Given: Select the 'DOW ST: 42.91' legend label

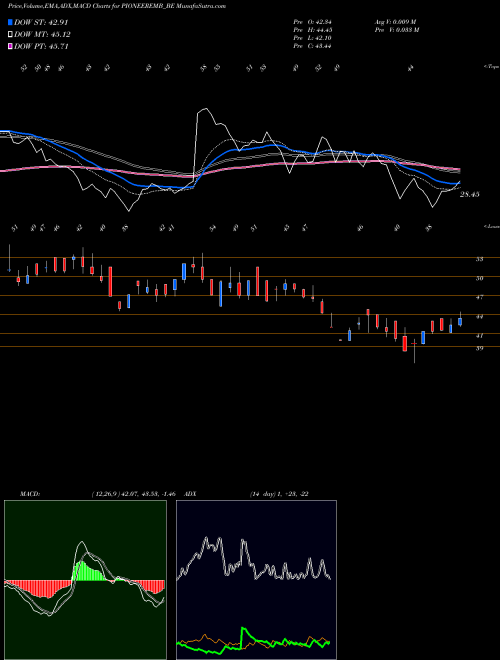Looking at the screenshot, I should (x=41, y=22).
